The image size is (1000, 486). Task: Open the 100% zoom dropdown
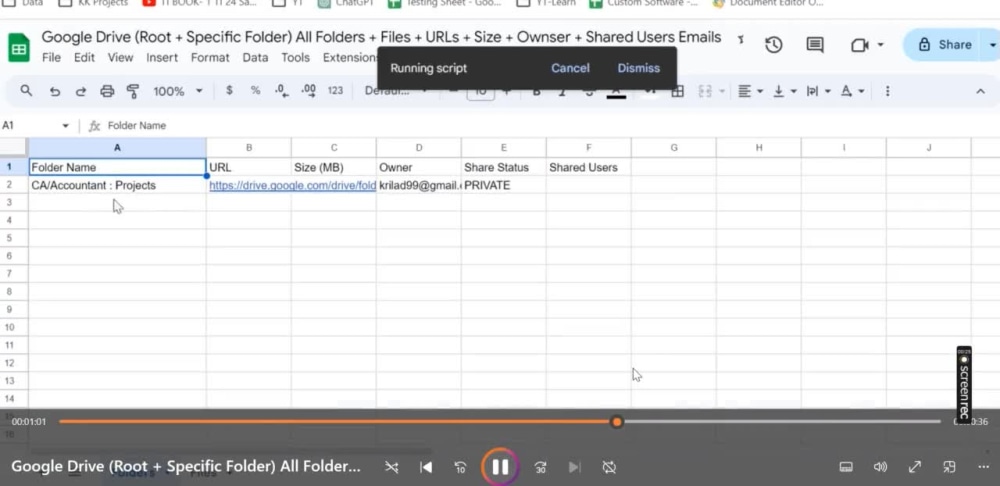click(x=177, y=91)
